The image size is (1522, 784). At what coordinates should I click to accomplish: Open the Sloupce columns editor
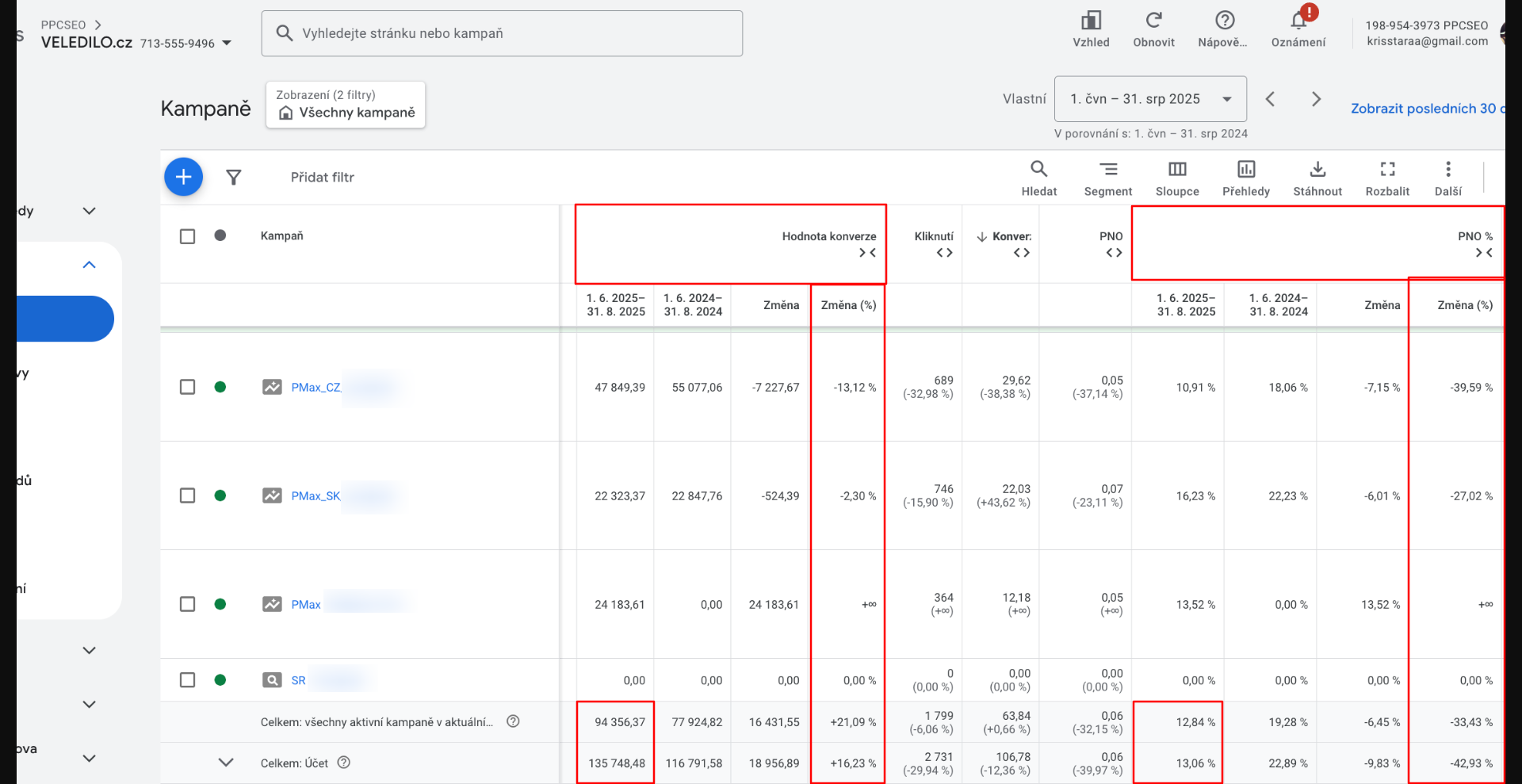click(1177, 178)
